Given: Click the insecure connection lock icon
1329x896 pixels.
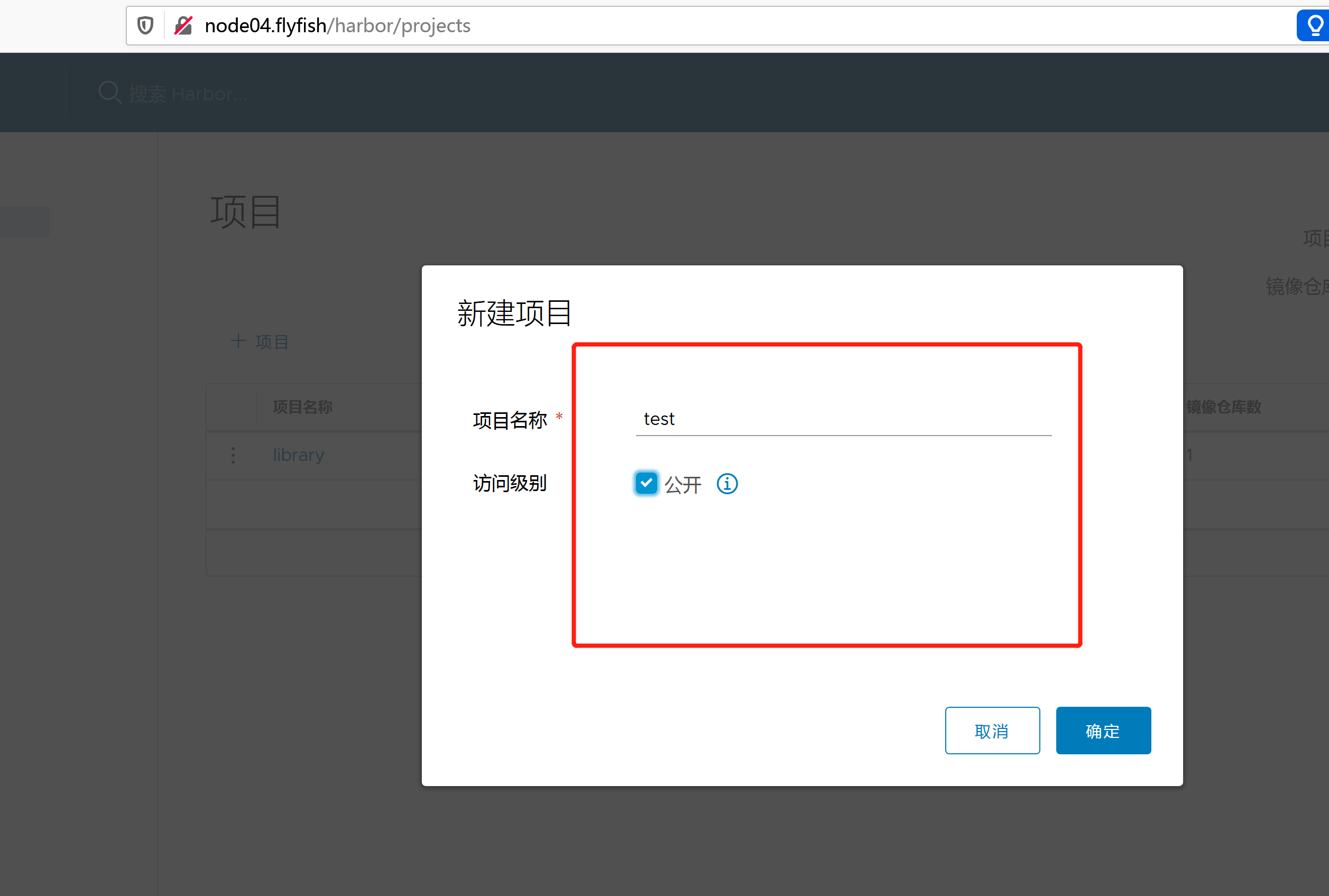Looking at the screenshot, I should tap(183, 26).
